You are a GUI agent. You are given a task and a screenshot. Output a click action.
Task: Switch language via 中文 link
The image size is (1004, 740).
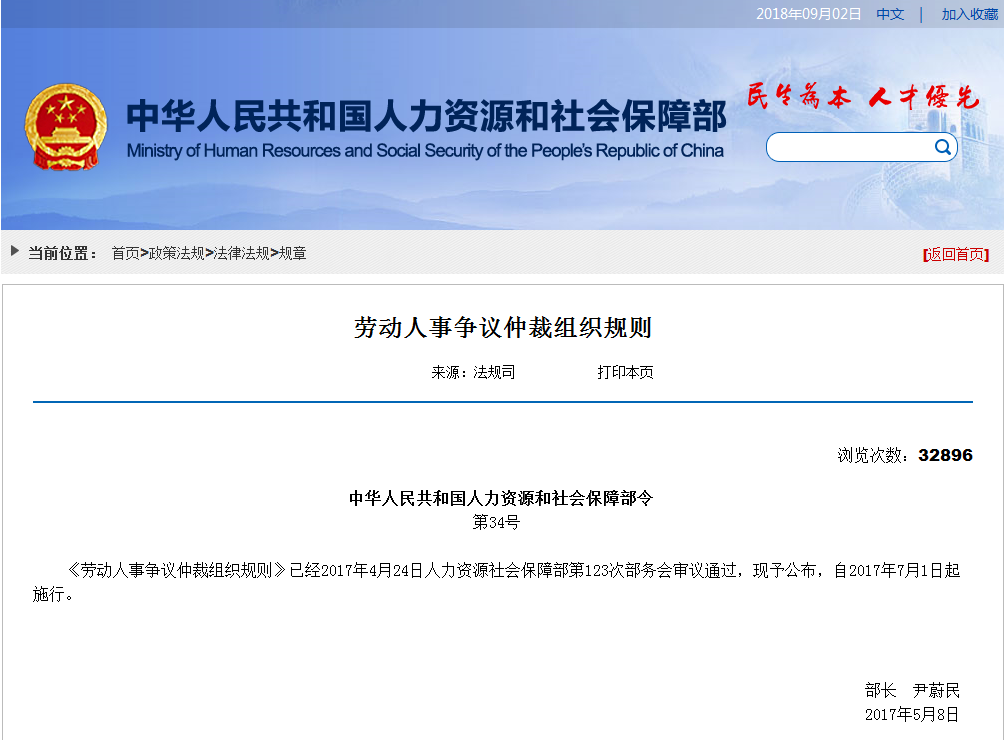pos(890,14)
